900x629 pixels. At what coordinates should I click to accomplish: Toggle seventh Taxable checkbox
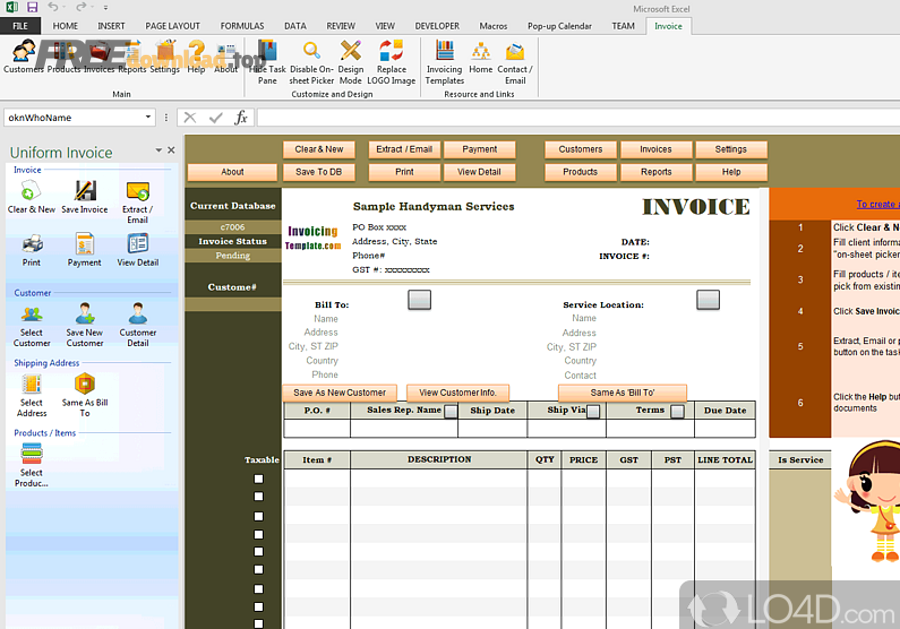point(259,589)
